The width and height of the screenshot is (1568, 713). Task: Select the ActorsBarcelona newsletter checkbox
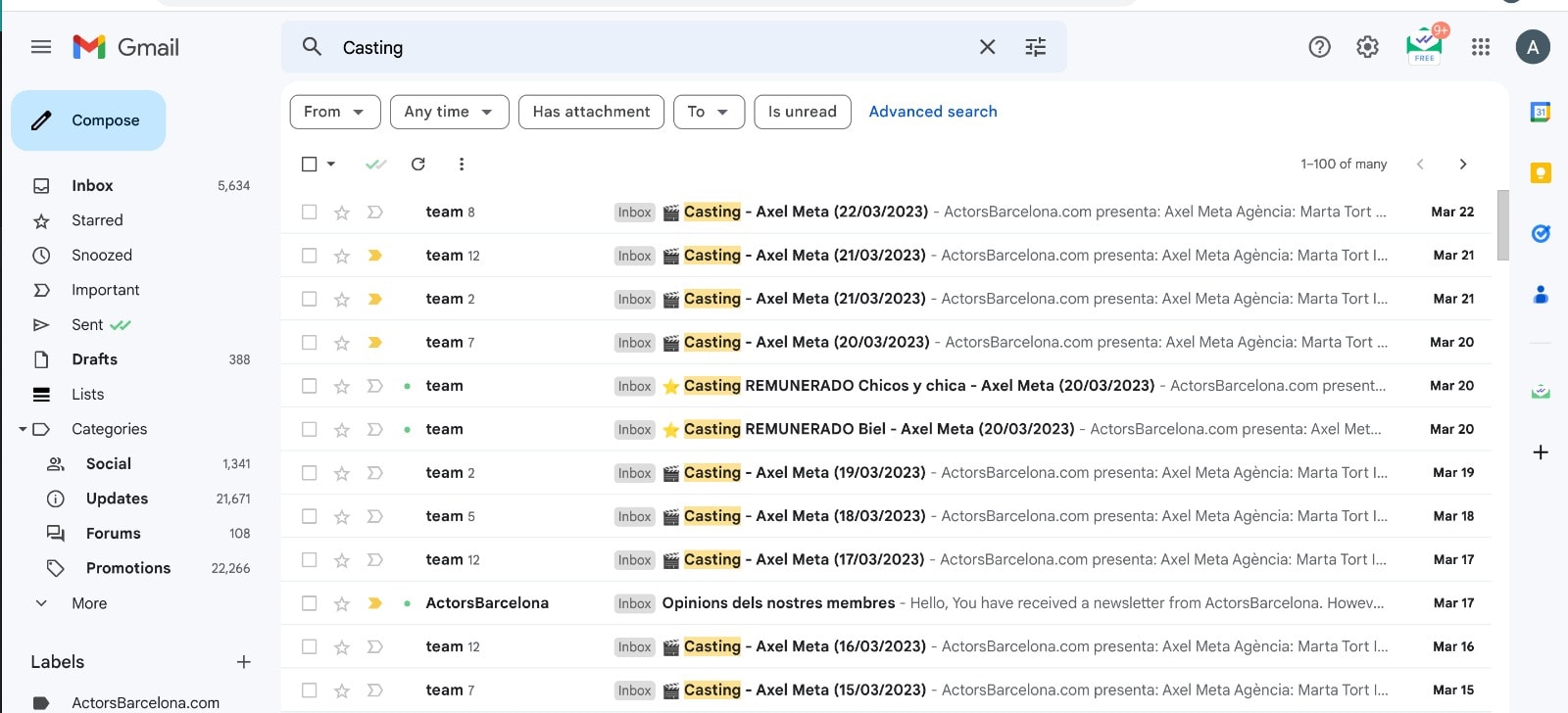pos(310,603)
